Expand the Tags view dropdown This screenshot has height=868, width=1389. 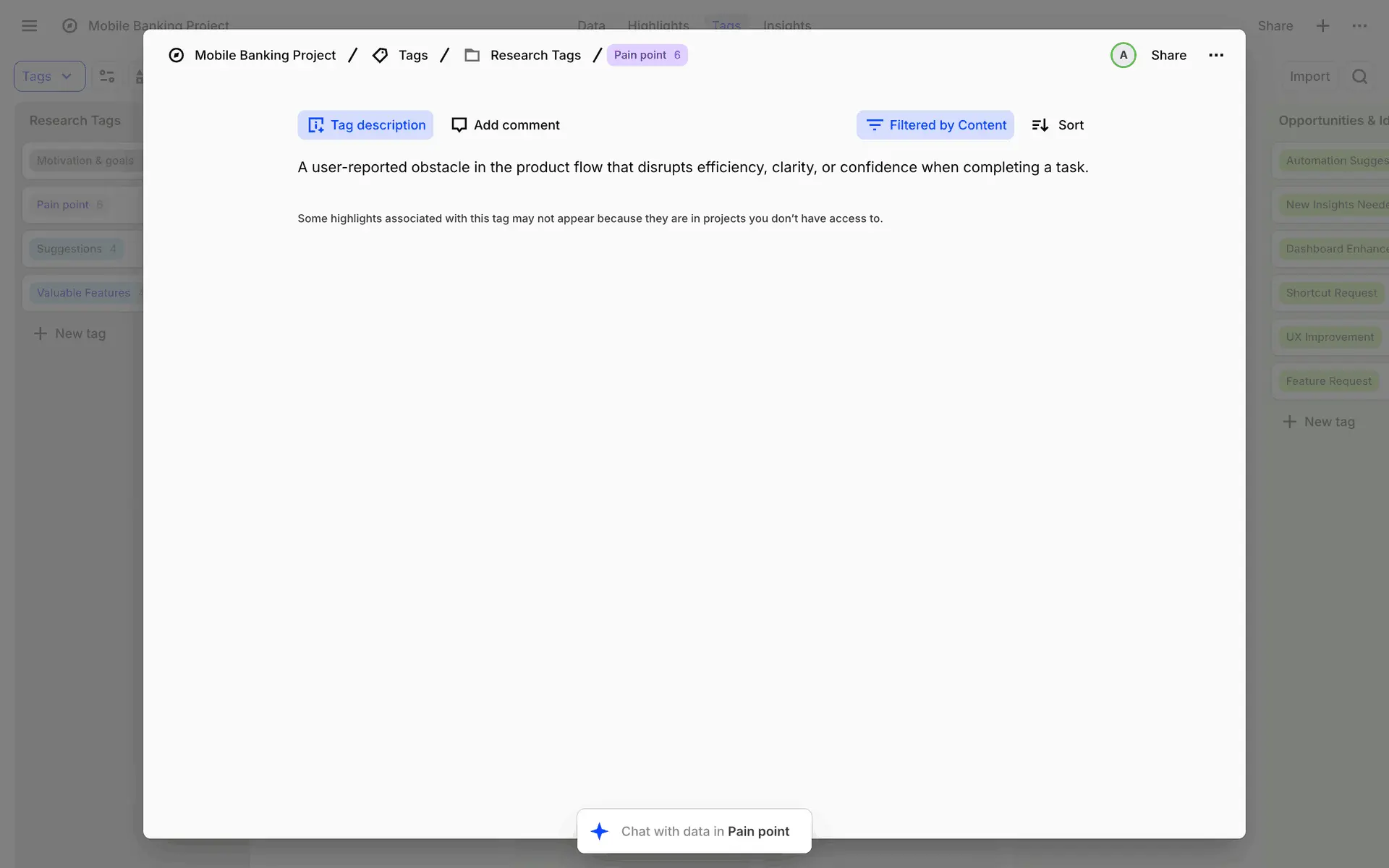49,76
